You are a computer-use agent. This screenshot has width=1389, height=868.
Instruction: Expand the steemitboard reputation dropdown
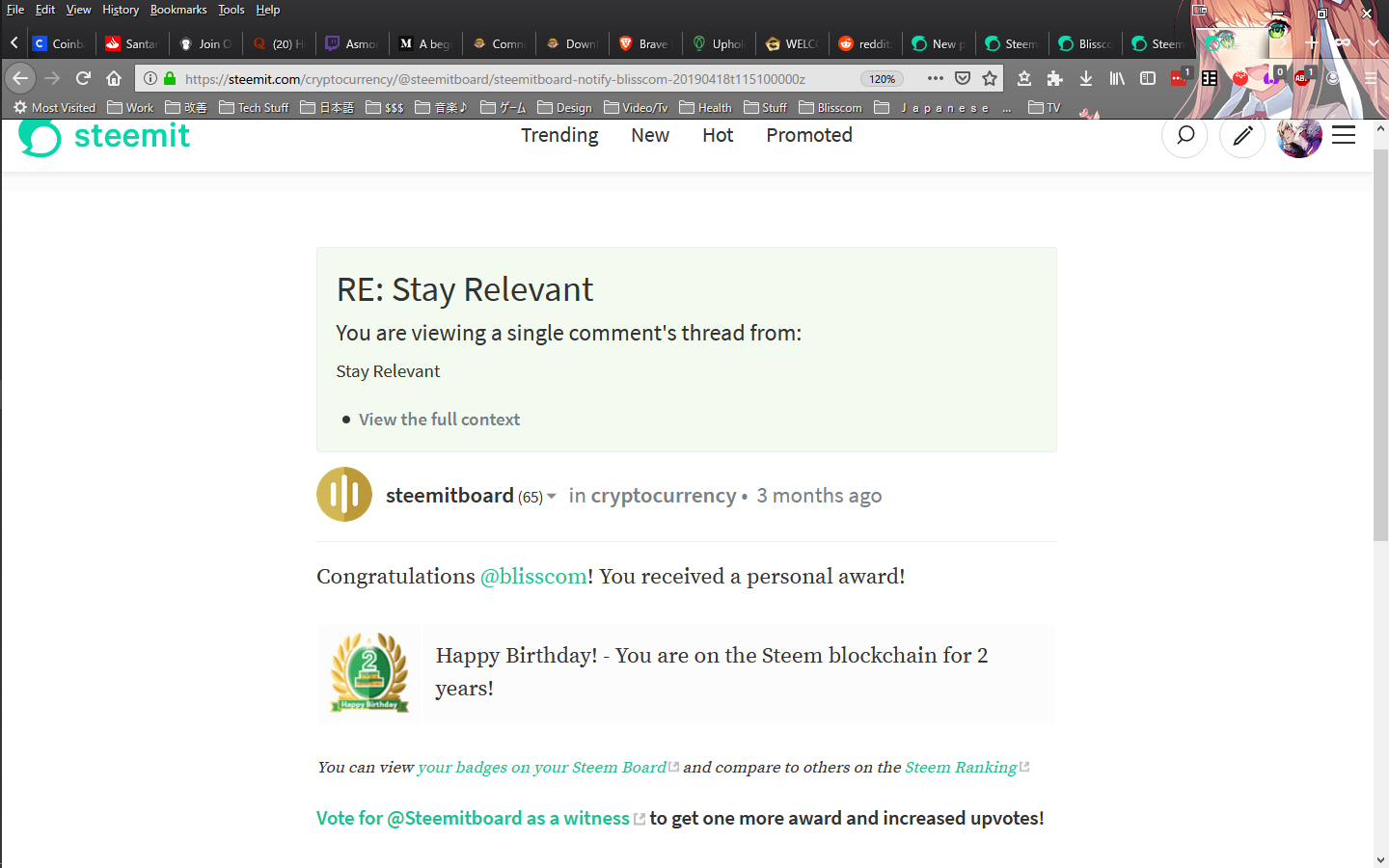pyautogui.click(x=550, y=495)
